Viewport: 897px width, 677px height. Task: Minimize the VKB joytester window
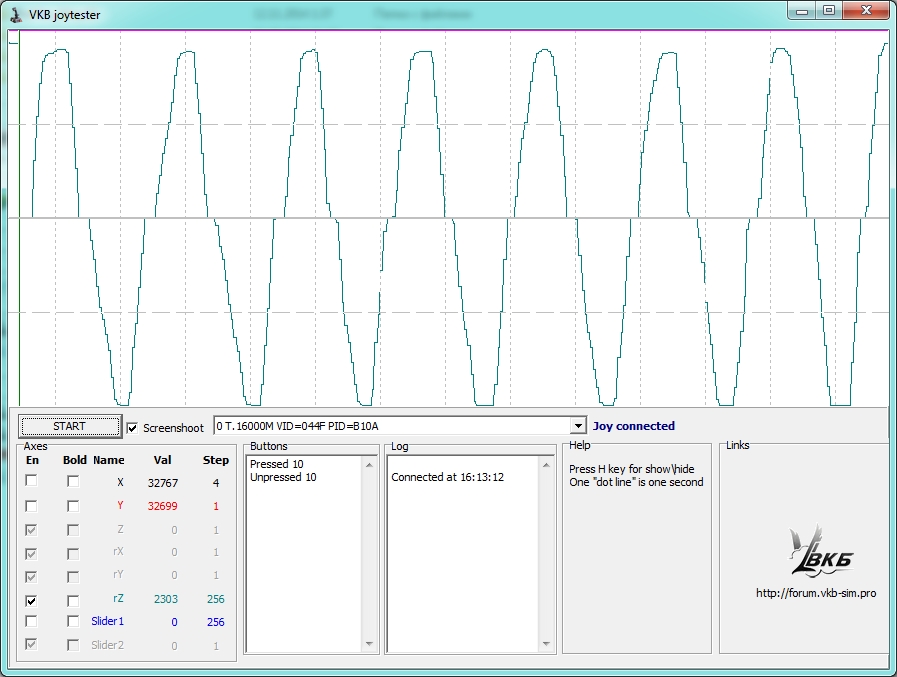[803, 10]
